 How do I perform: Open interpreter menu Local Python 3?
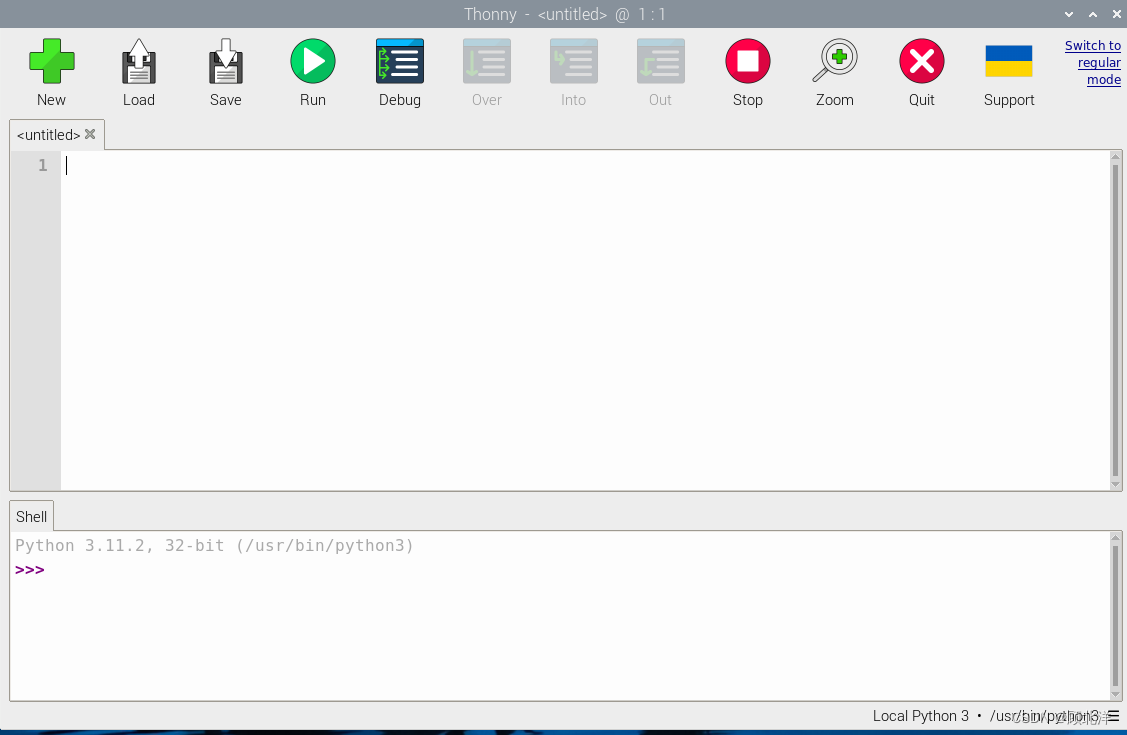(985, 716)
